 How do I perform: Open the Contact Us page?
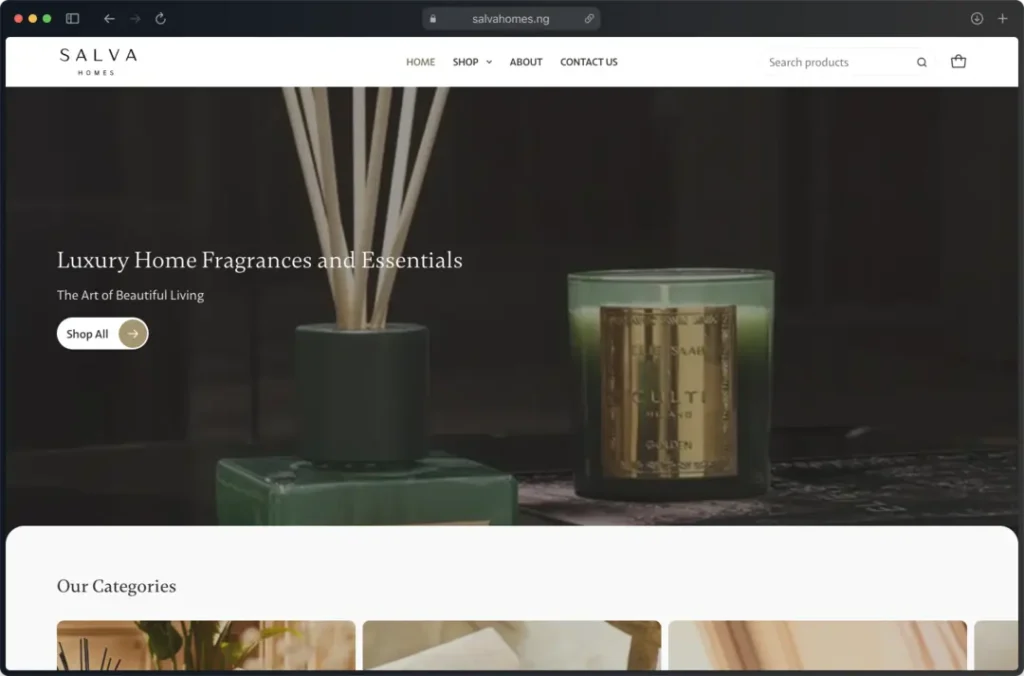click(x=588, y=62)
